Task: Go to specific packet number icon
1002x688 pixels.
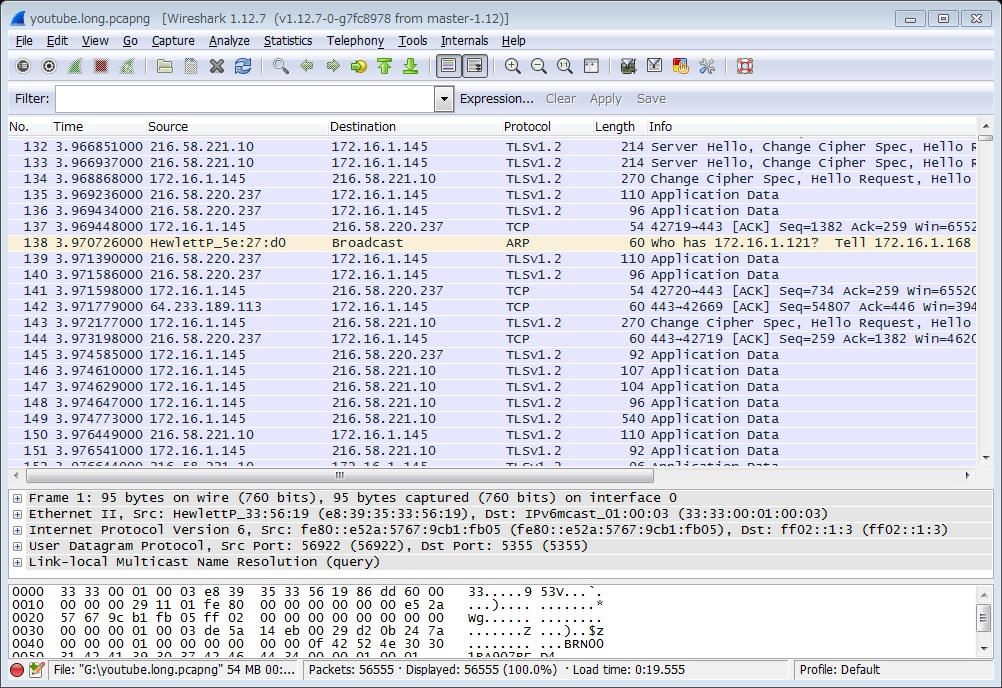Action: tap(358, 66)
